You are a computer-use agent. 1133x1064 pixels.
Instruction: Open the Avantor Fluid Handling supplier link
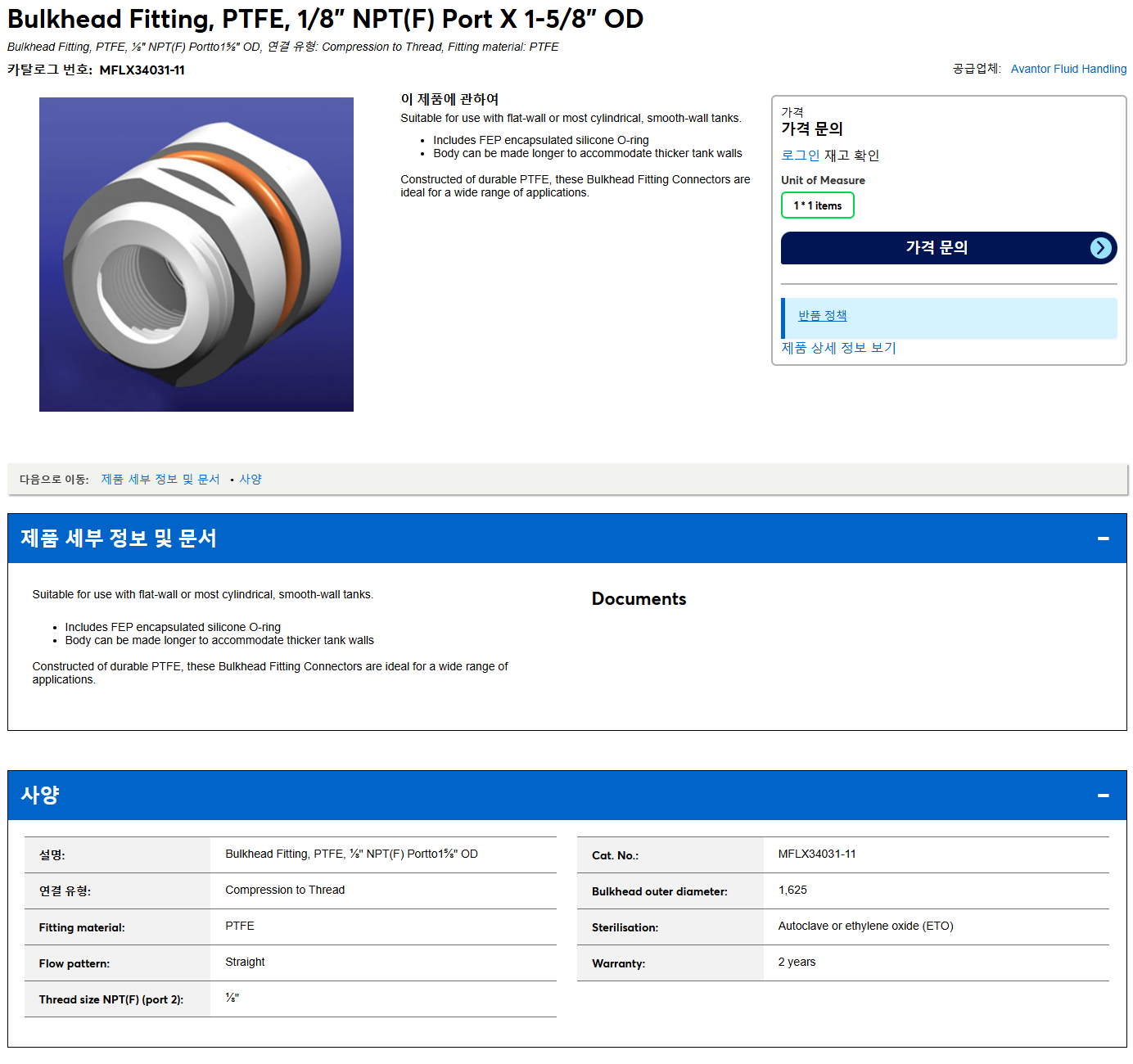point(1068,69)
